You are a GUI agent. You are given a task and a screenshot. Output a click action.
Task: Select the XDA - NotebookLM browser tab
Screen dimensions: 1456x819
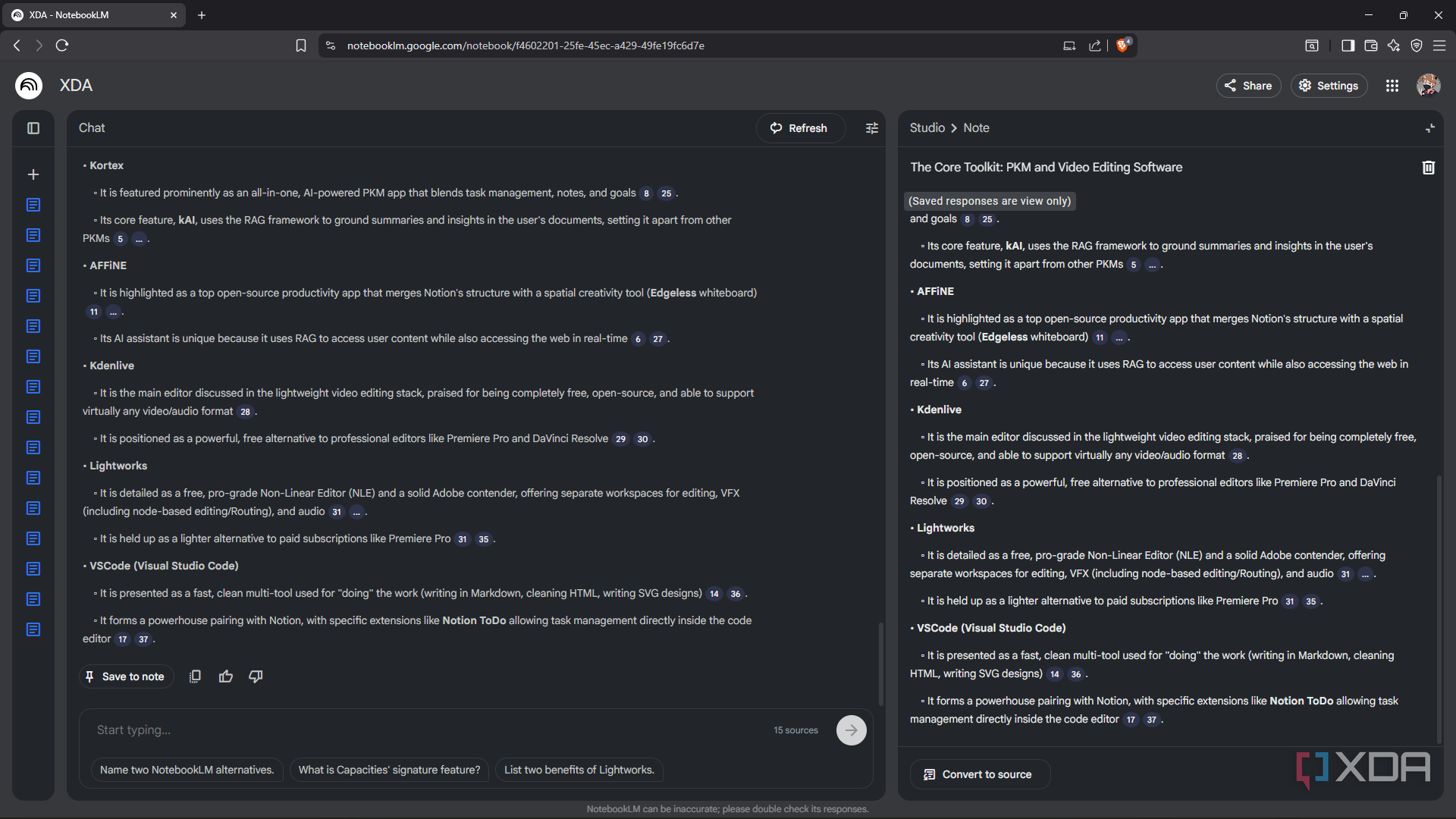pyautogui.click(x=95, y=15)
